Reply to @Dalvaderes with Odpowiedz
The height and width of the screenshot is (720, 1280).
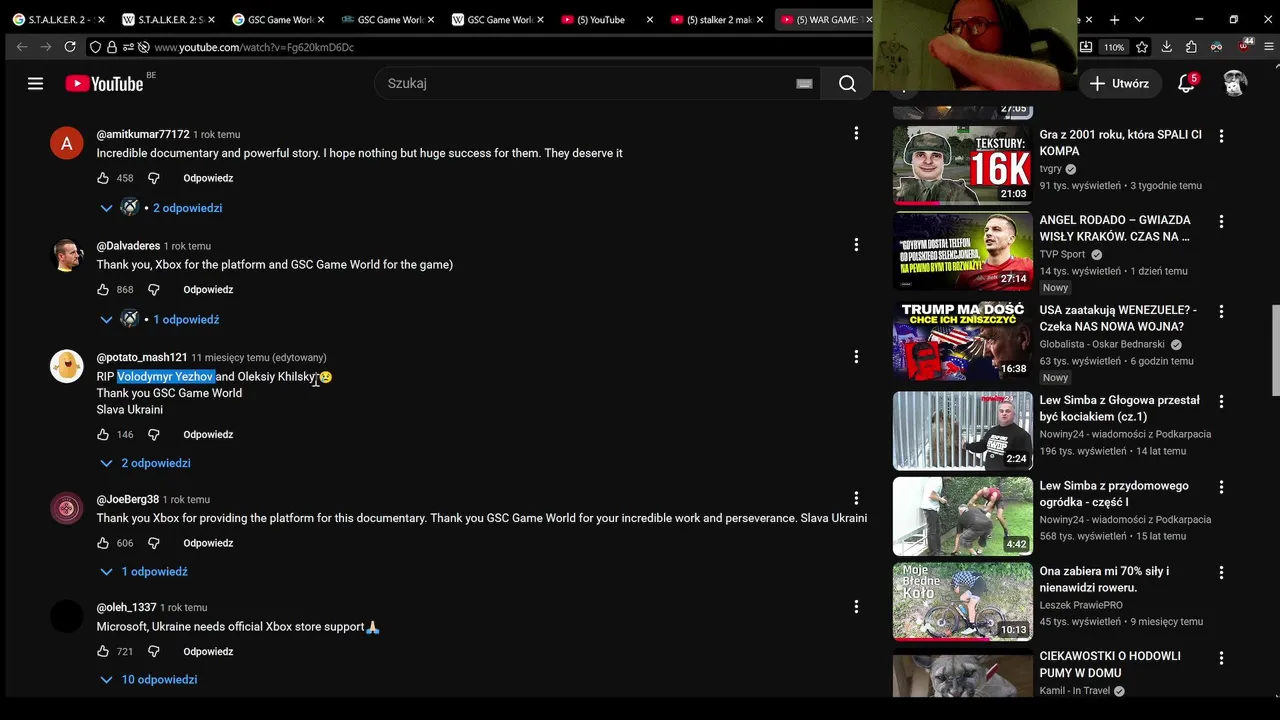pos(208,290)
